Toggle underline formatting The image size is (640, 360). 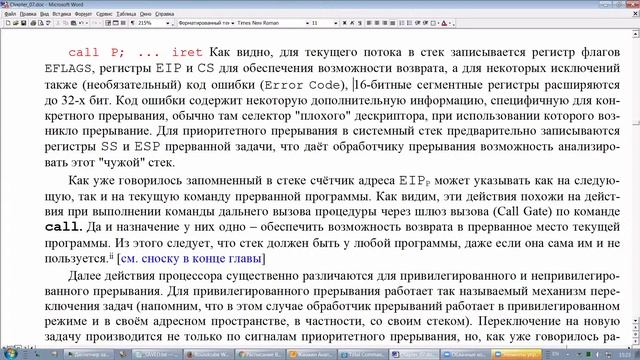tap(360, 23)
